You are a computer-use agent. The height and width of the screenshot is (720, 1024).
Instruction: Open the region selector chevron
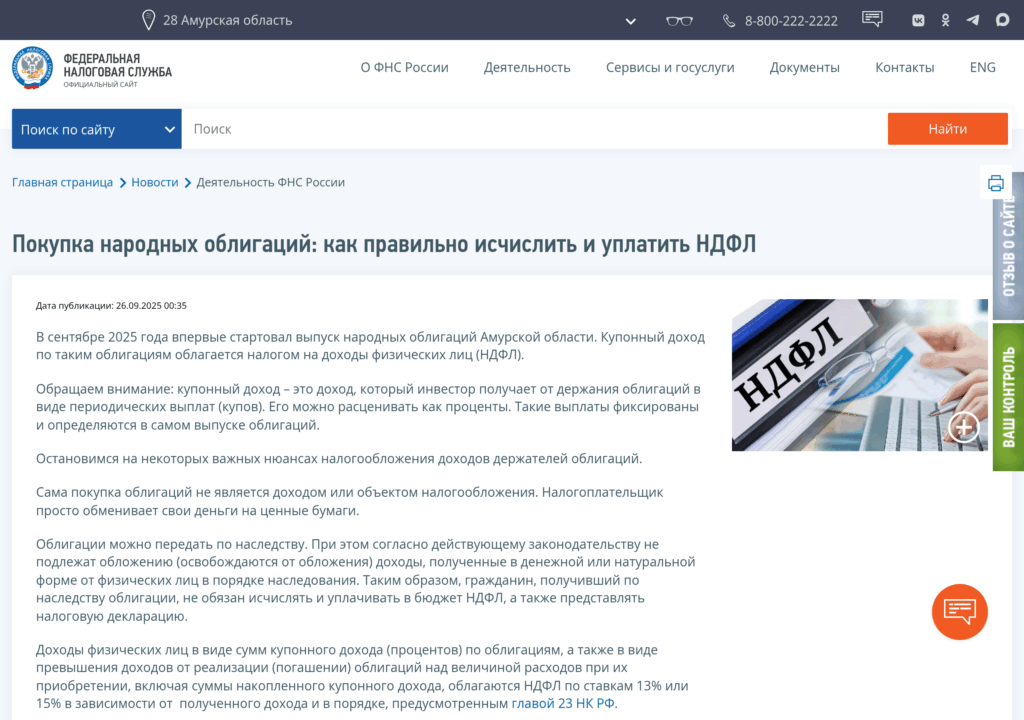pos(630,21)
